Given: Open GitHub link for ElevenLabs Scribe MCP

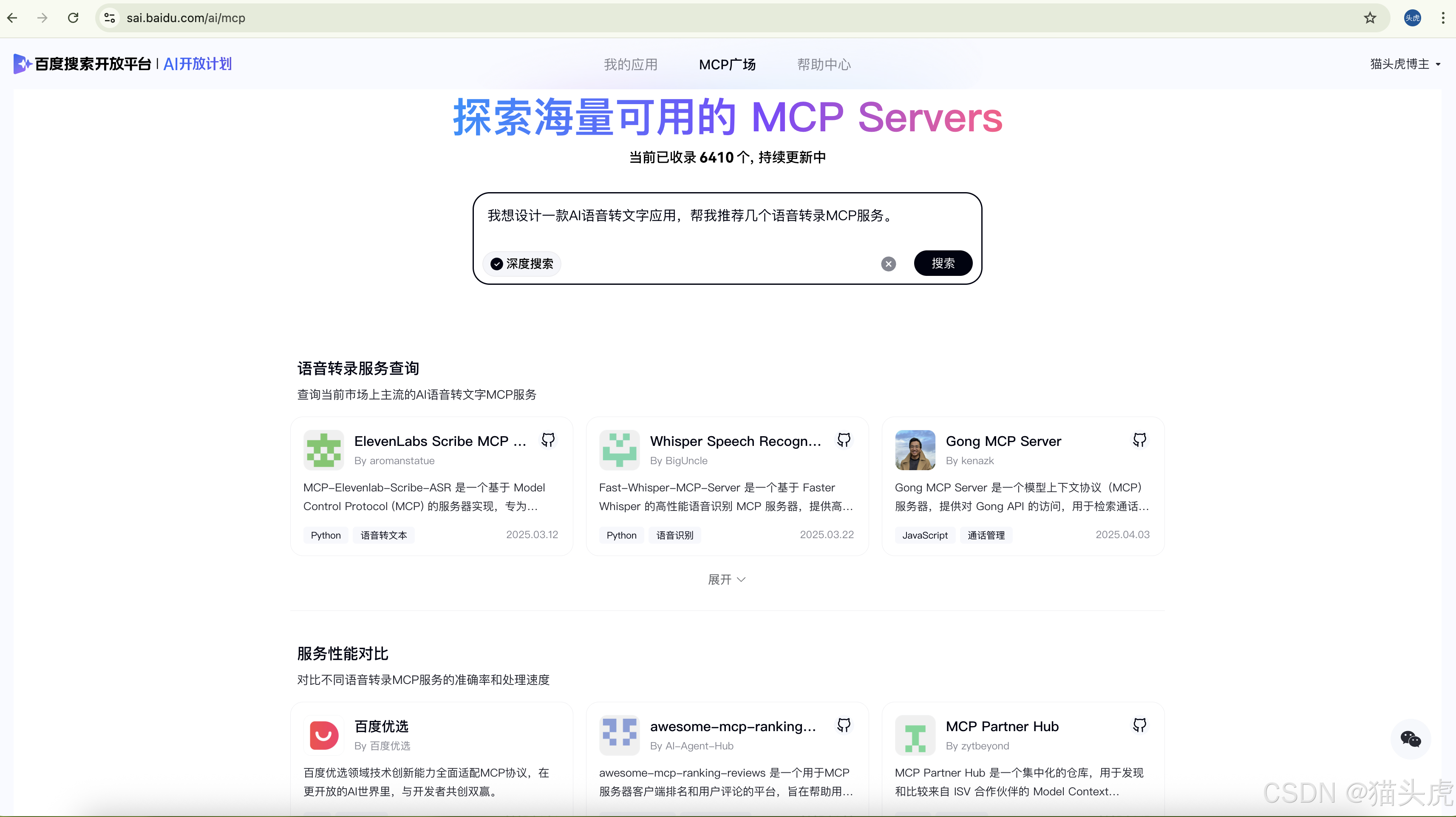Looking at the screenshot, I should 548,440.
